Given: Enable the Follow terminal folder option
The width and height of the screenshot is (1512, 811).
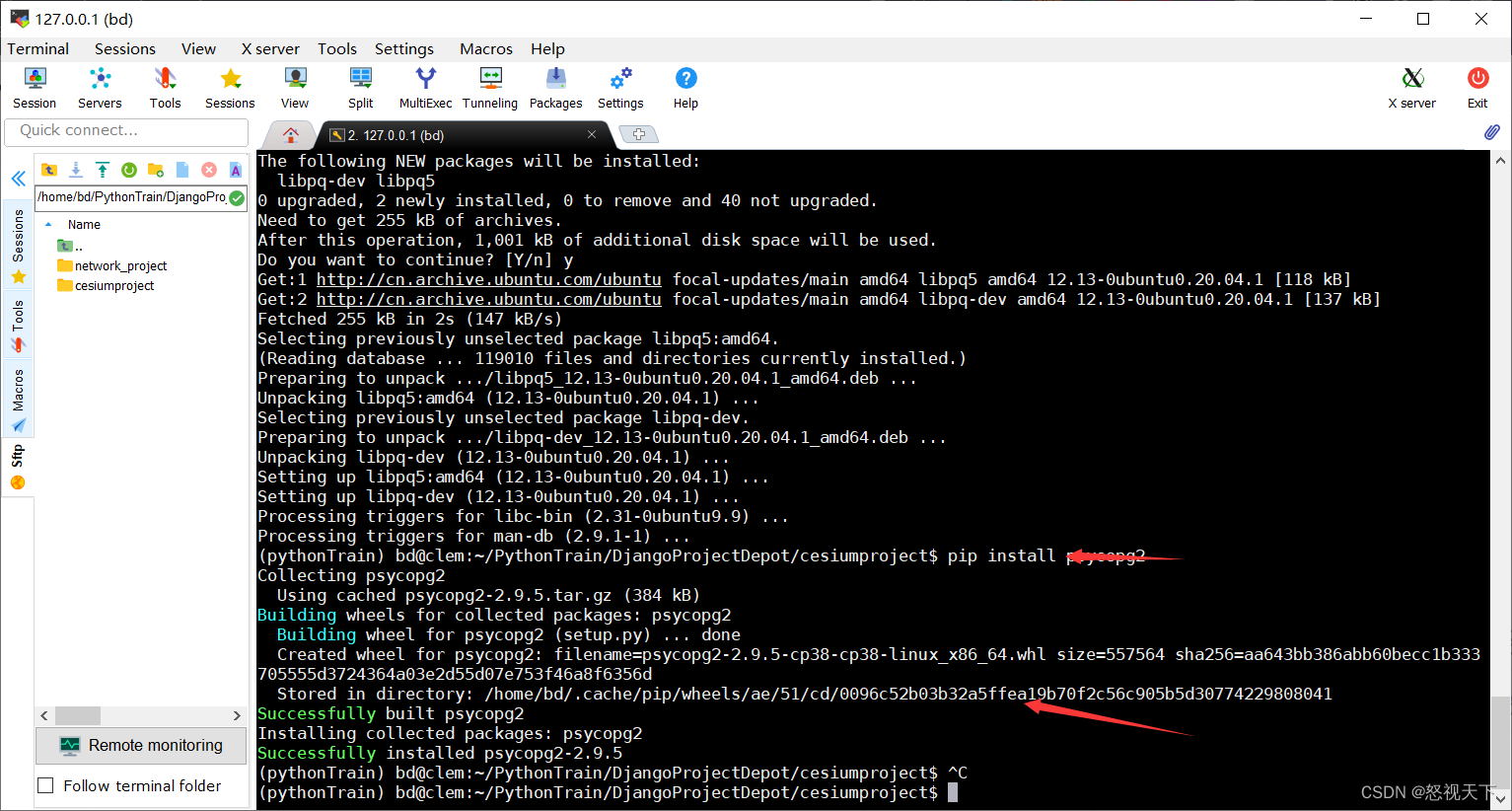Looking at the screenshot, I should (x=44, y=785).
